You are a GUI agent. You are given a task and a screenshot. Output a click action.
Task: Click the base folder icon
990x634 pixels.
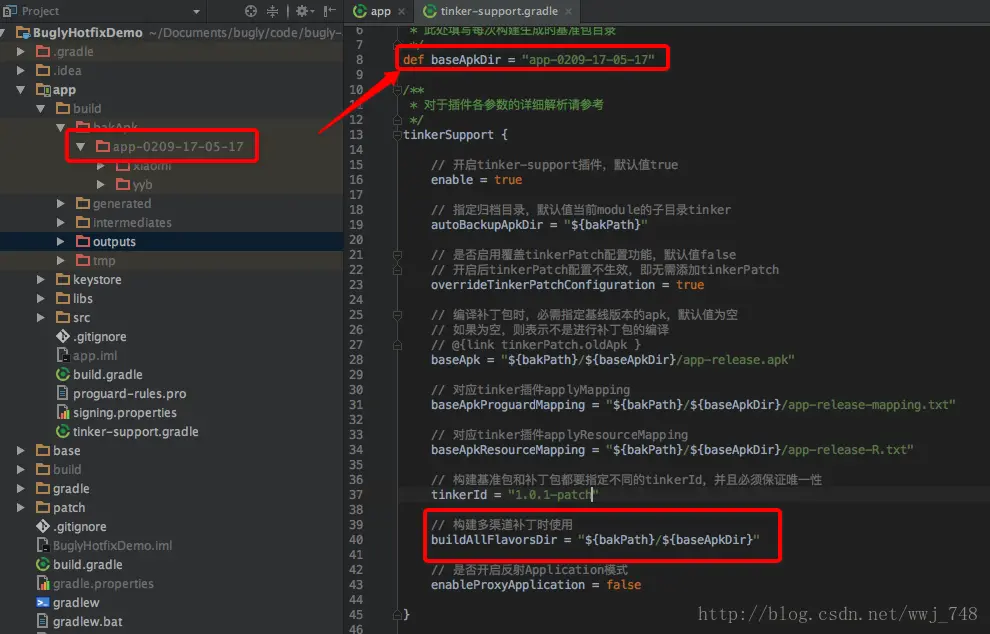coord(43,450)
